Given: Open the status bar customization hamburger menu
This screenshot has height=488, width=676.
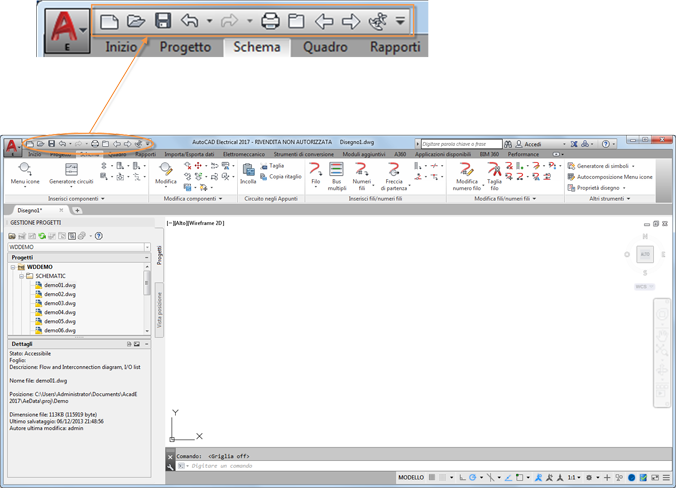Looking at the screenshot, I should point(666,477).
